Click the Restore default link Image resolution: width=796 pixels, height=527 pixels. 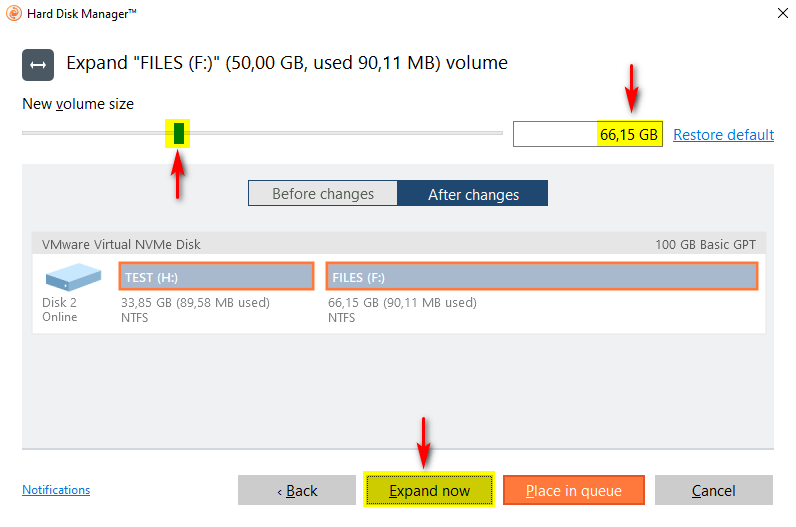(x=723, y=135)
